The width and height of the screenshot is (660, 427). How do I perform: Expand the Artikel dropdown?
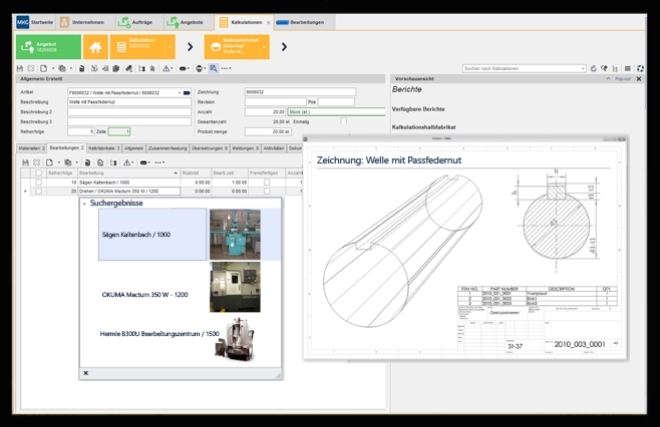[179, 92]
